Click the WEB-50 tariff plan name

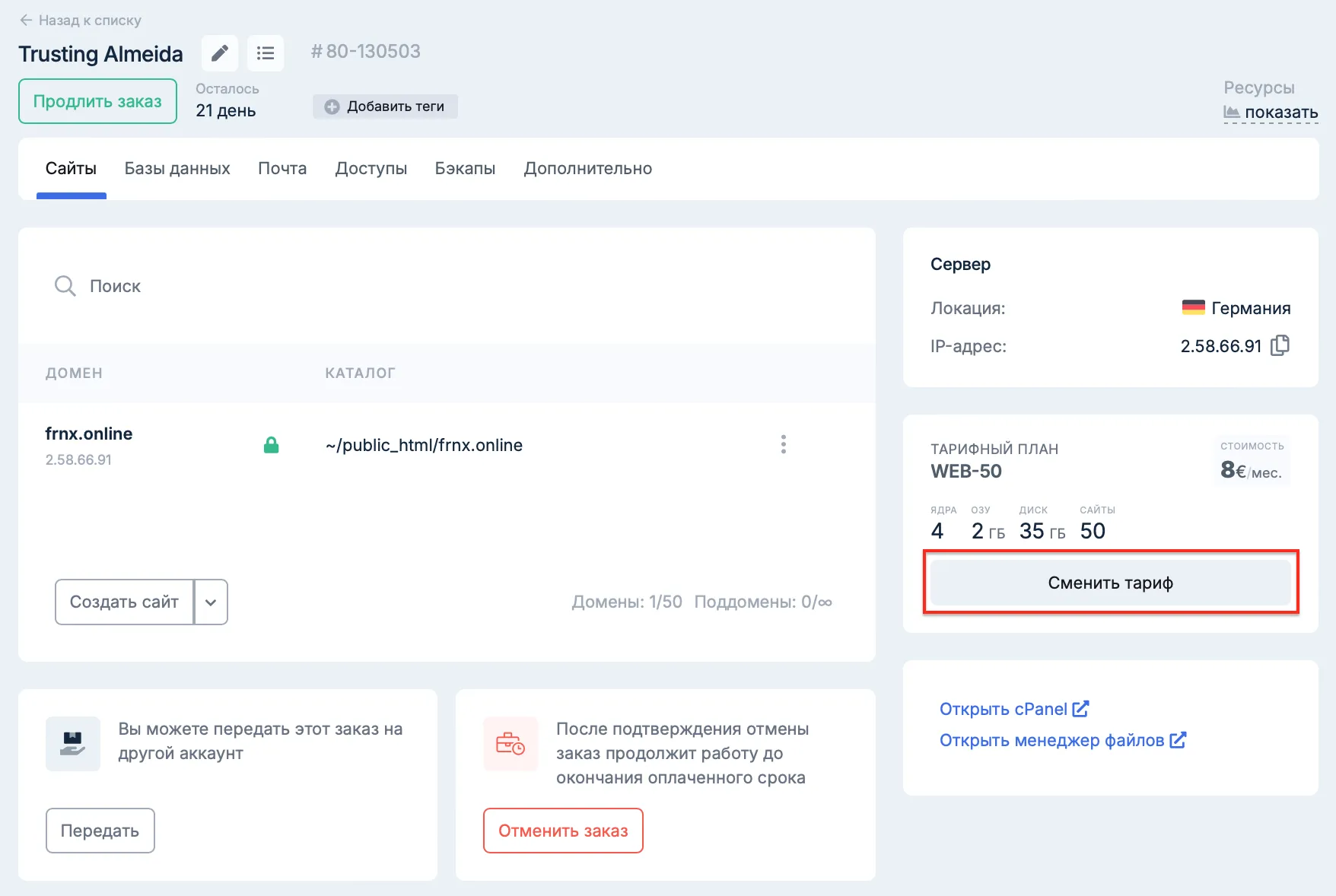966,472
